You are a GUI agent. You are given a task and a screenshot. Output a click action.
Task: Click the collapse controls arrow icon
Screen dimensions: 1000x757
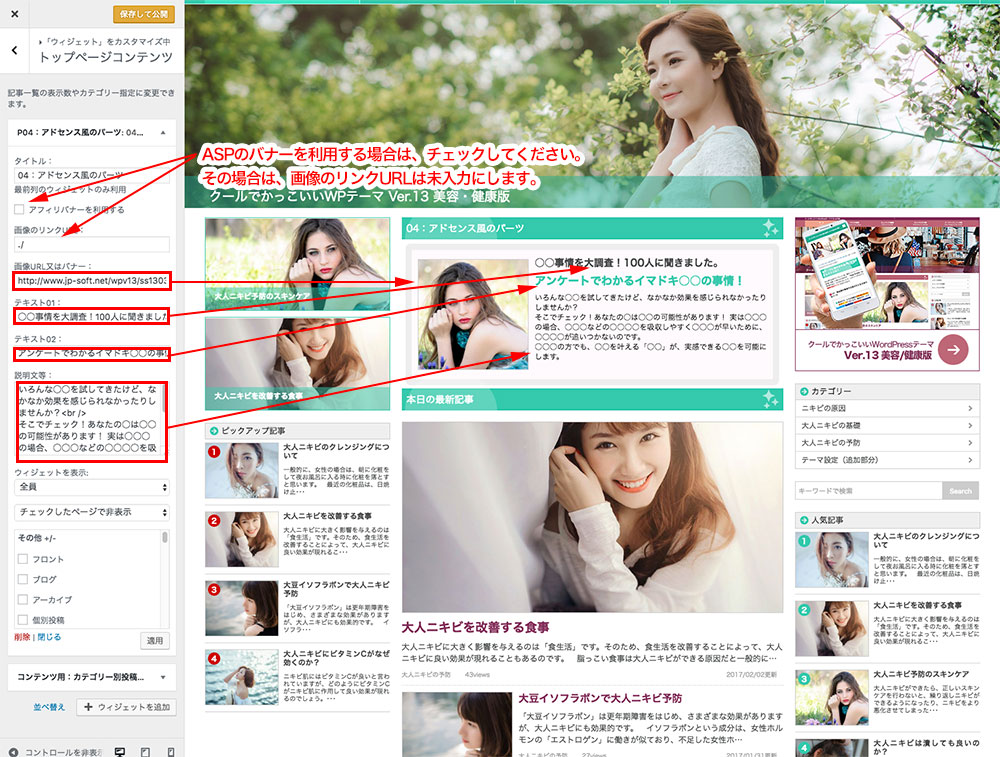tap(13, 752)
